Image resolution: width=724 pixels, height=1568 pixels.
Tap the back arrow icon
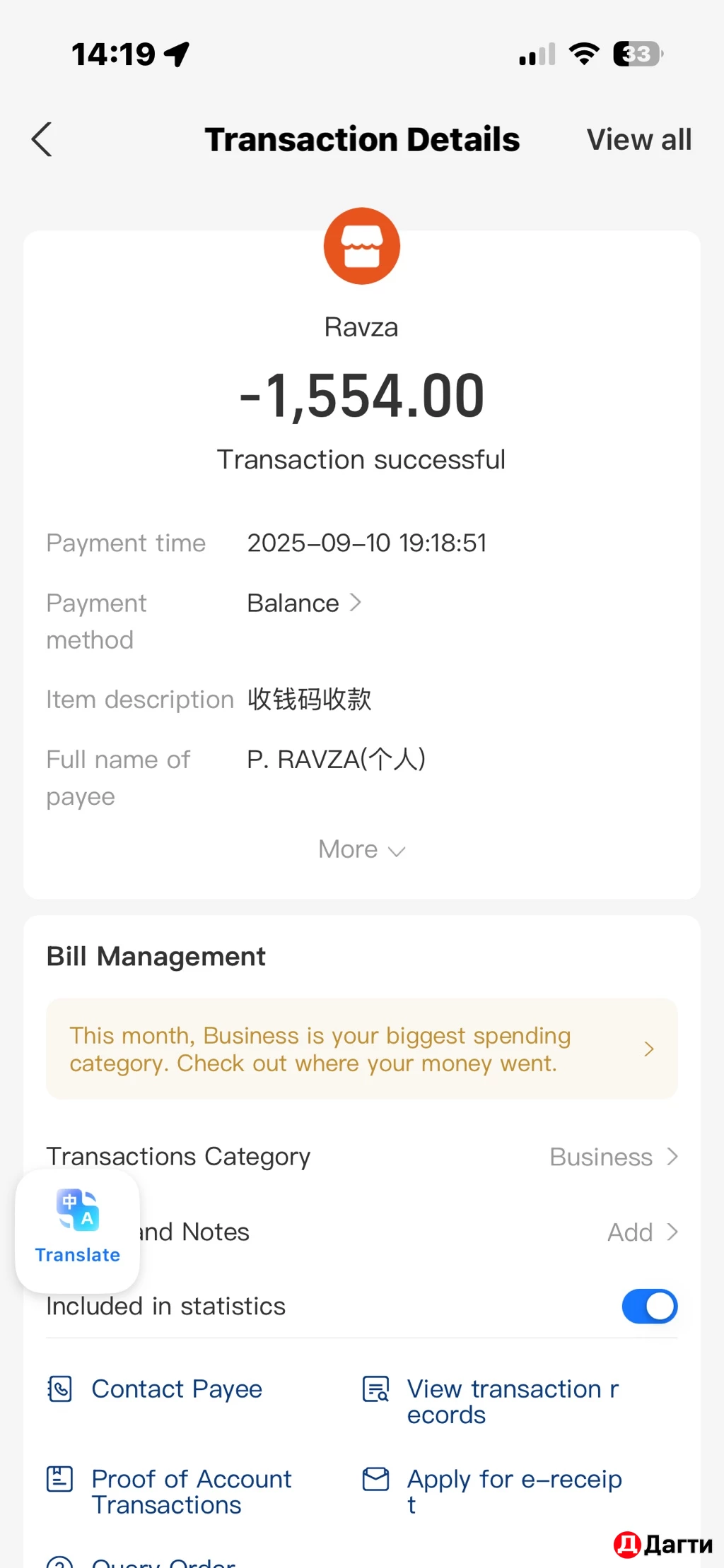[x=42, y=139]
